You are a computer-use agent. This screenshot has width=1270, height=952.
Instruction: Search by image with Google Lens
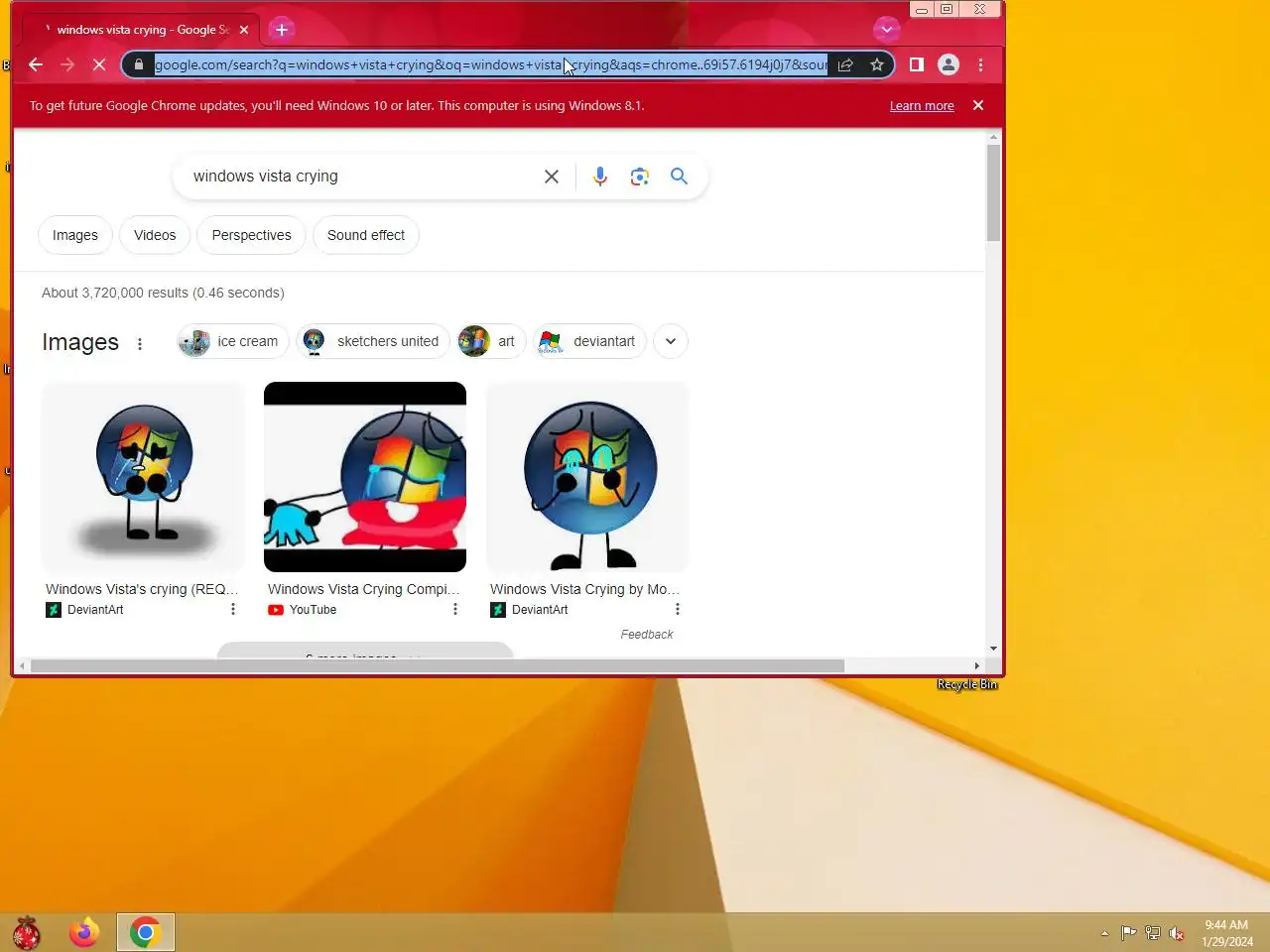pyautogui.click(x=640, y=177)
